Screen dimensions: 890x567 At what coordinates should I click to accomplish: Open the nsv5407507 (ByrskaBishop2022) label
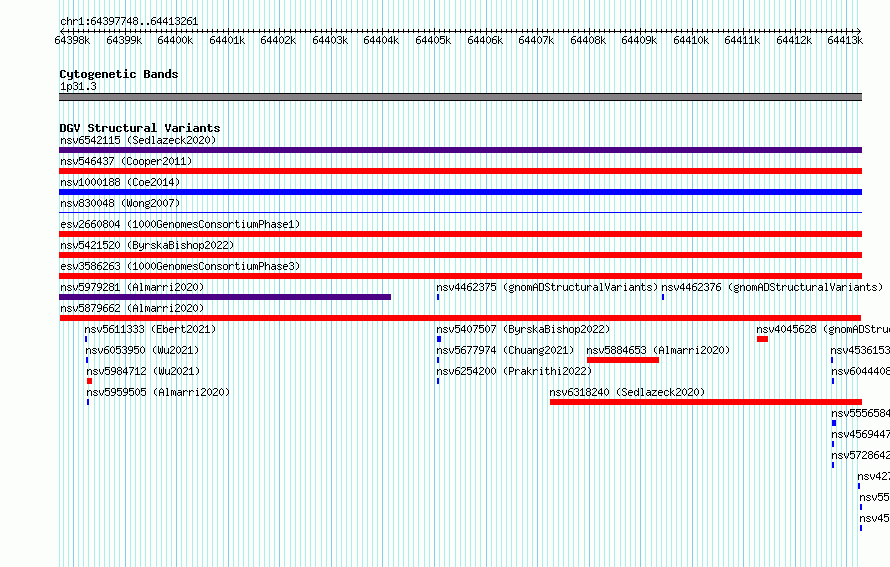point(523,329)
